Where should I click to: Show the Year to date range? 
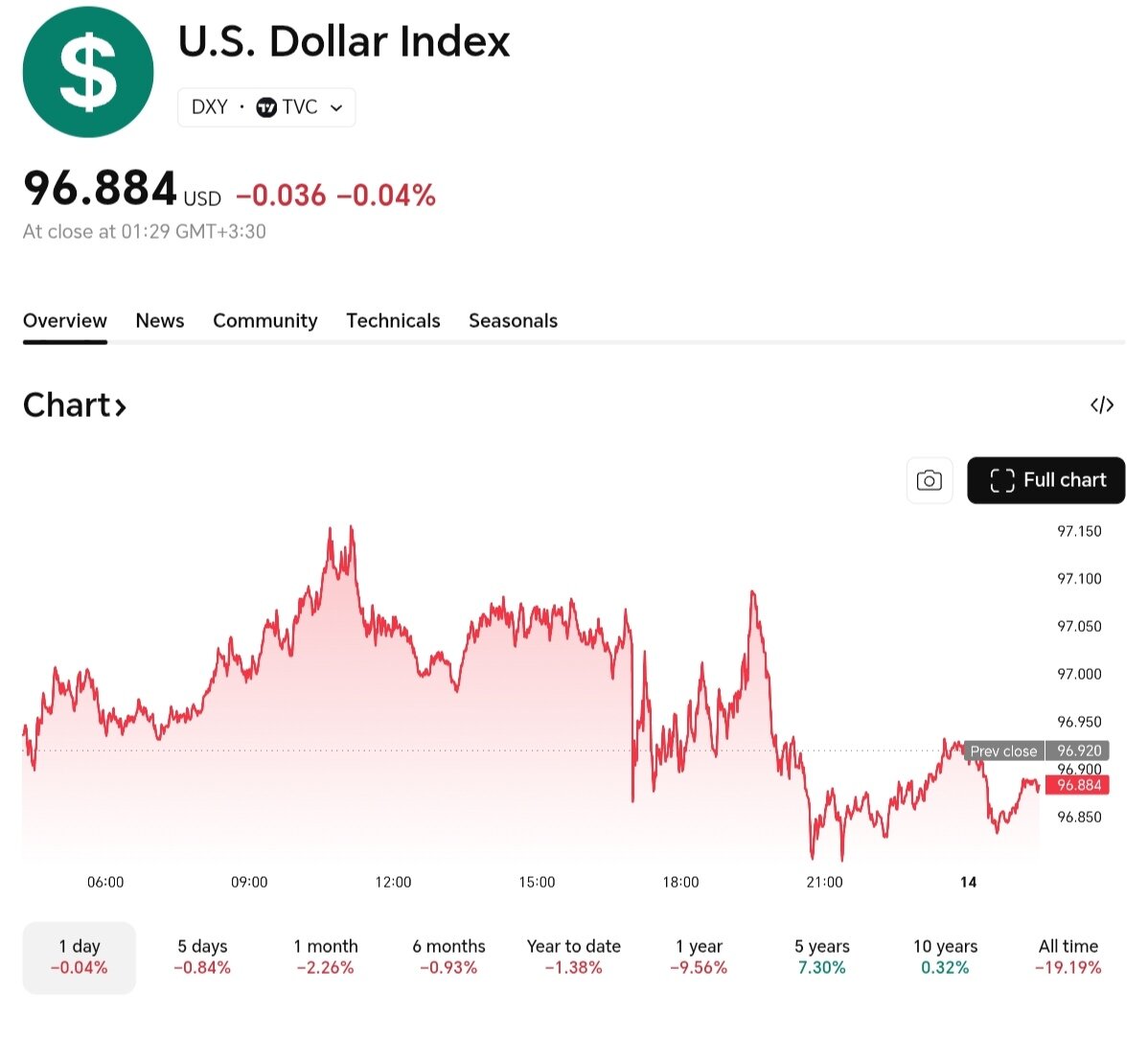click(x=573, y=957)
